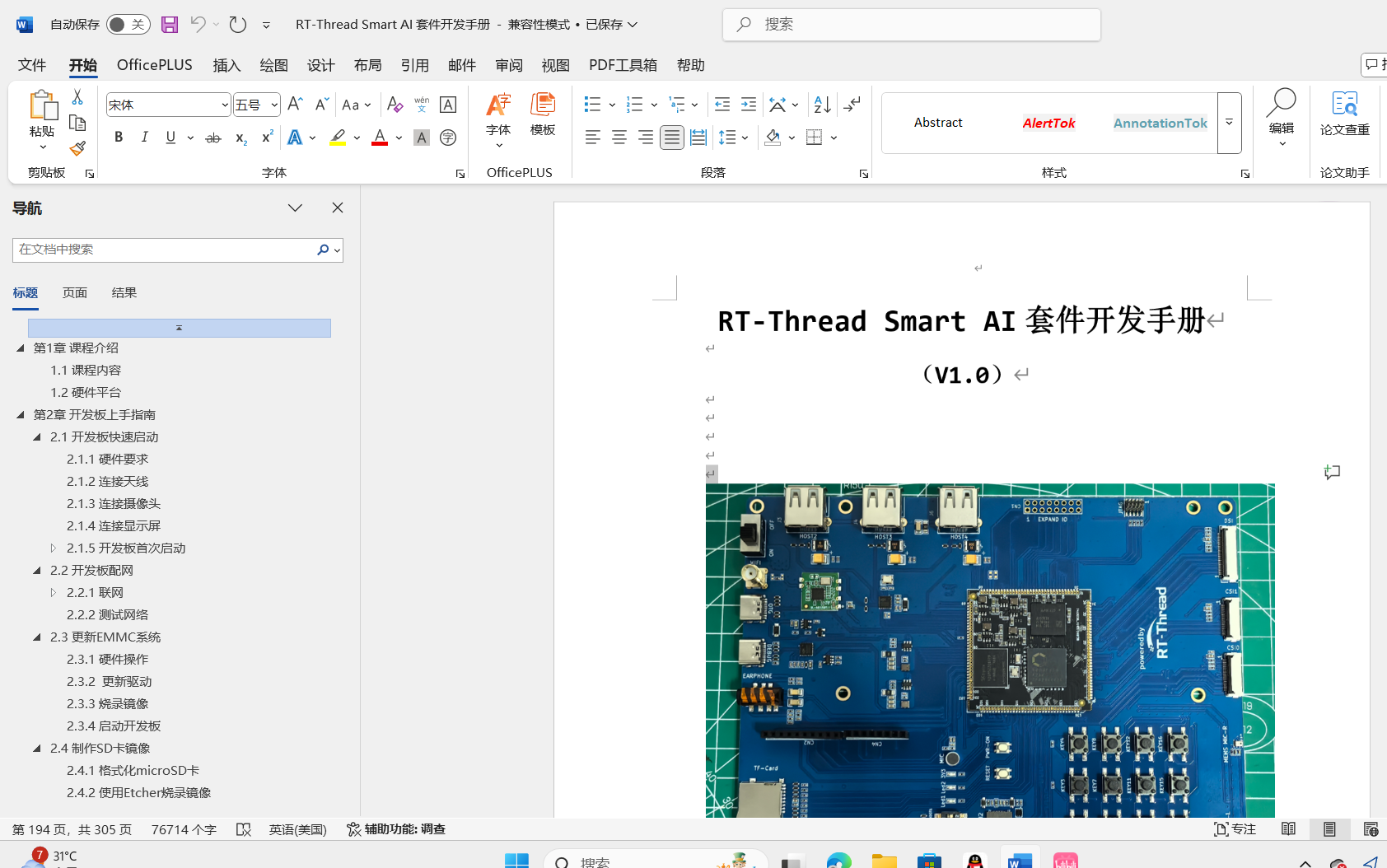Screen dimensions: 1387x868
Task: Increase paragraph indent
Action: (x=749, y=105)
